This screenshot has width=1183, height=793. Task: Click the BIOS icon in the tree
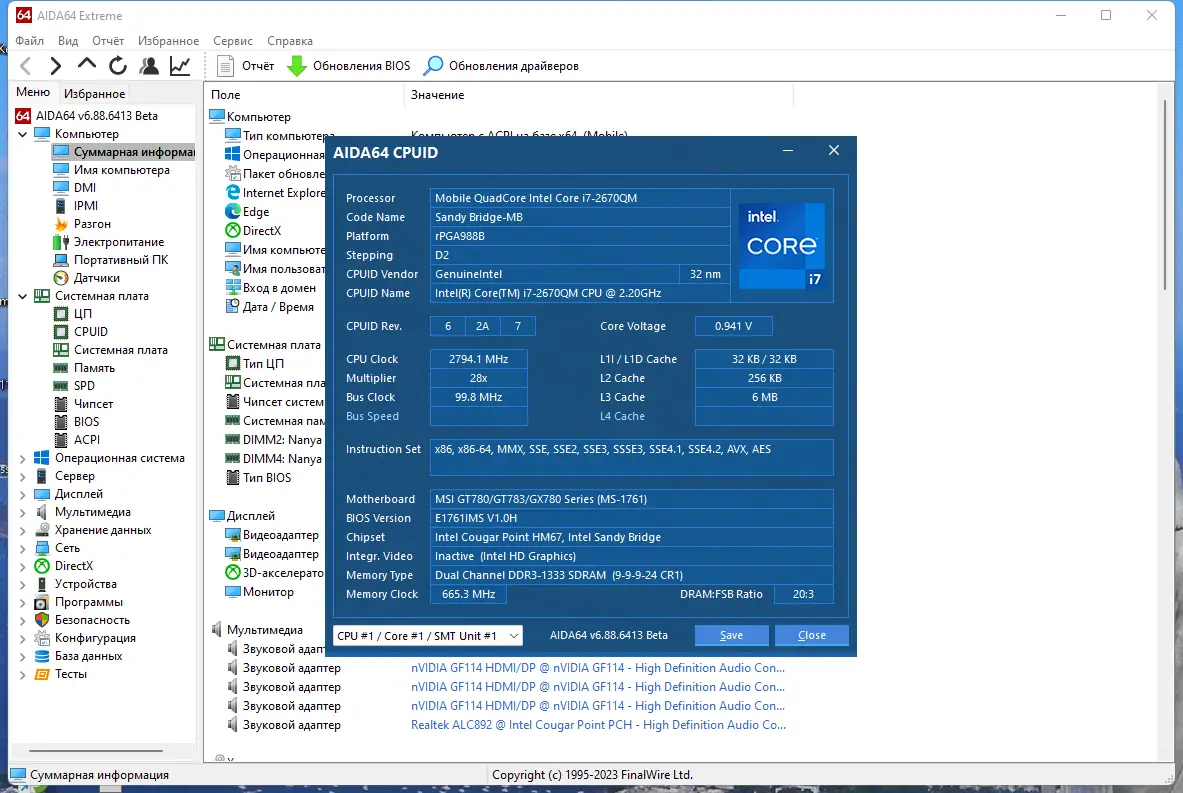tap(61, 423)
